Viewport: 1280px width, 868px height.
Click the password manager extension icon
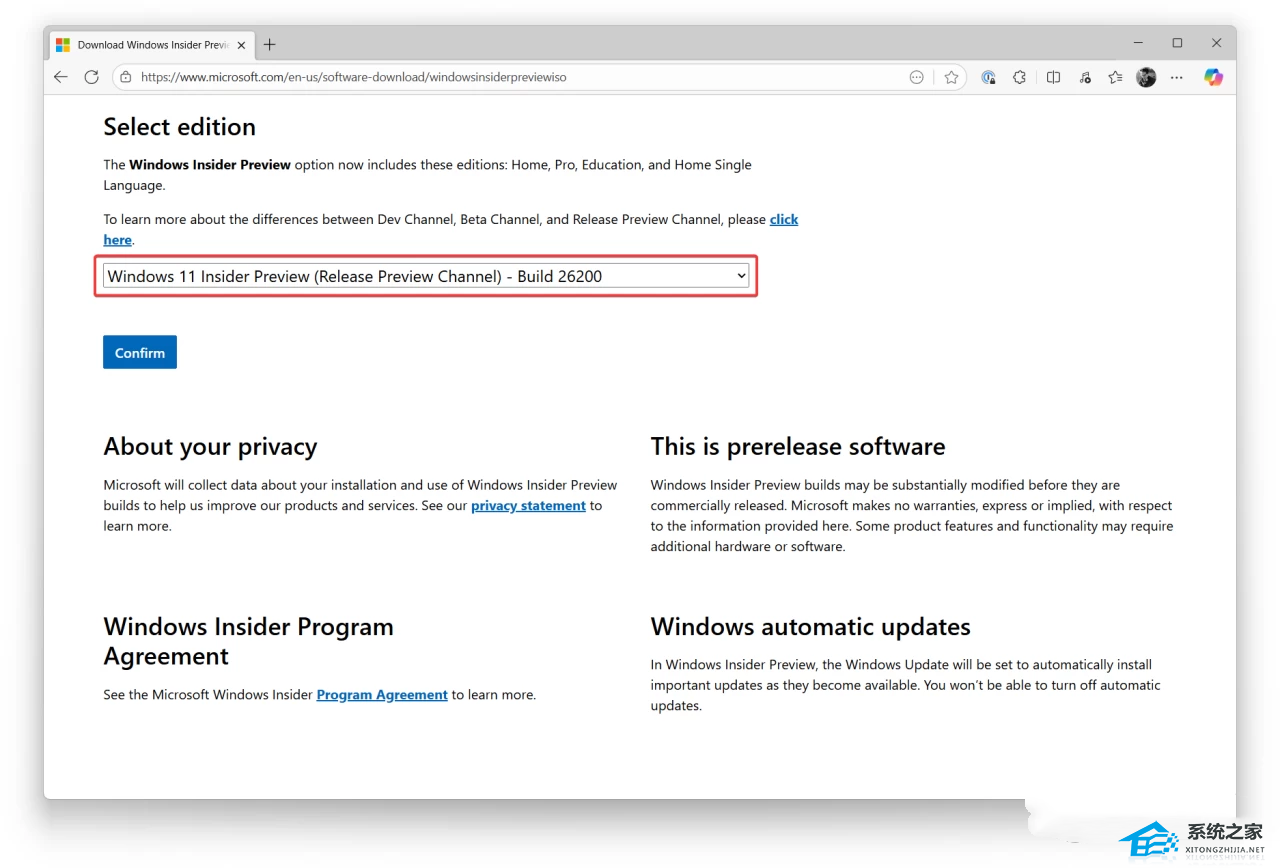point(988,77)
